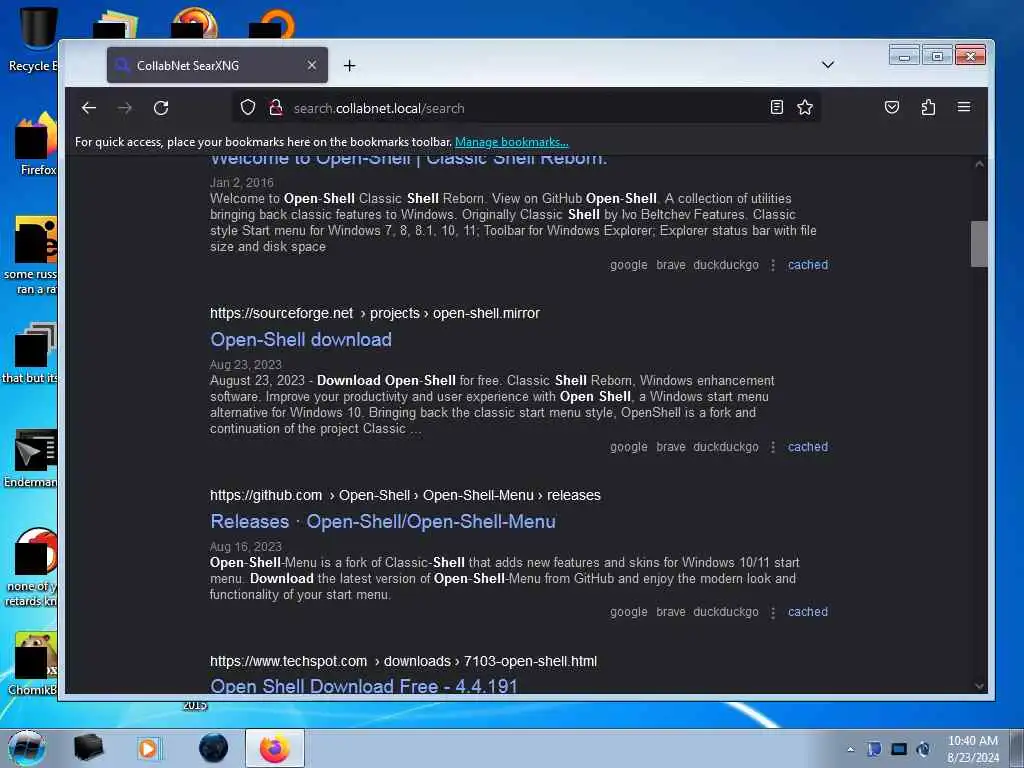
Task: Launch media player from the taskbar
Action: [149, 748]
